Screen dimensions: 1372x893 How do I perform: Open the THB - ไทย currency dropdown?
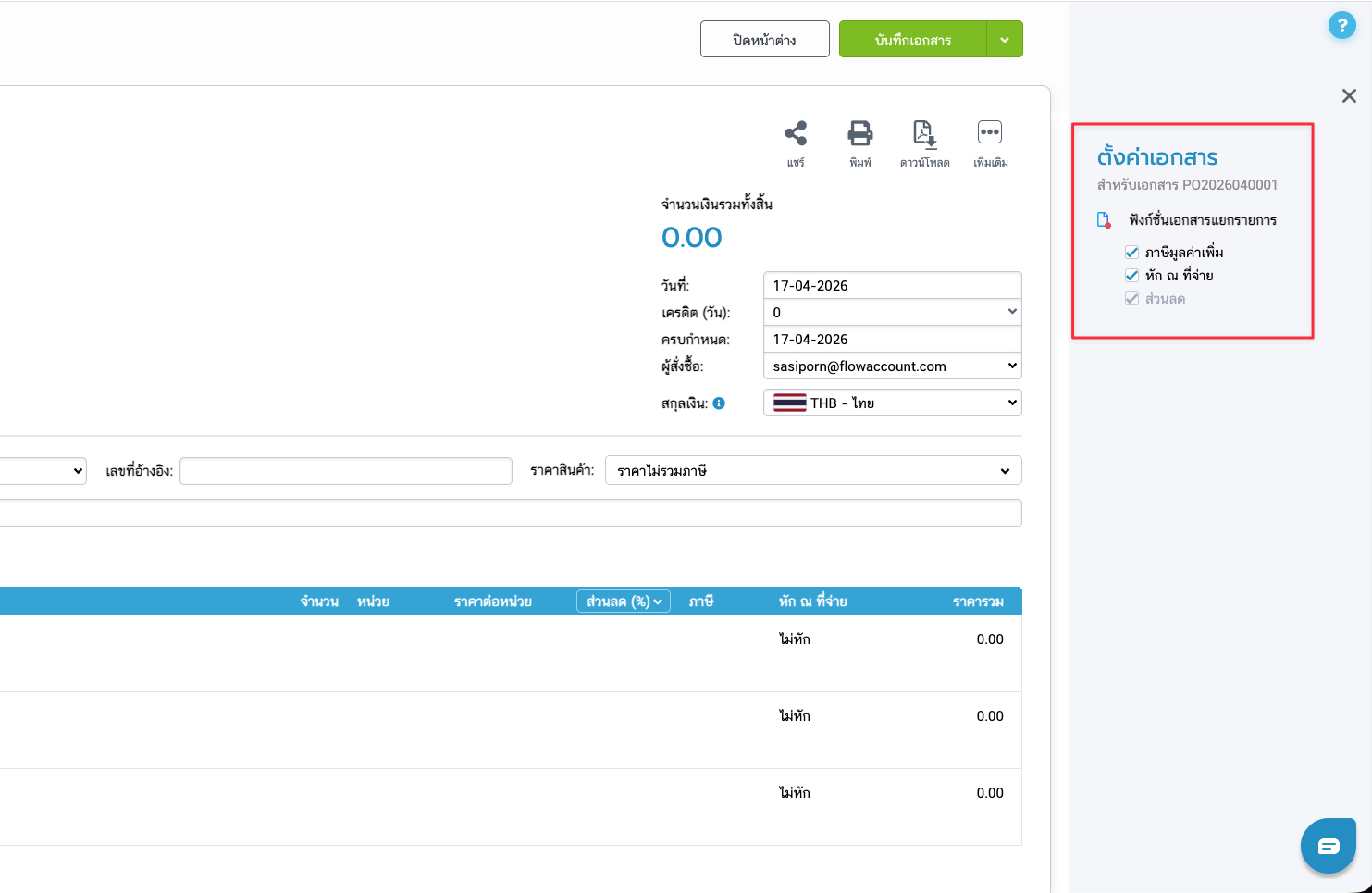pos(892,403)
